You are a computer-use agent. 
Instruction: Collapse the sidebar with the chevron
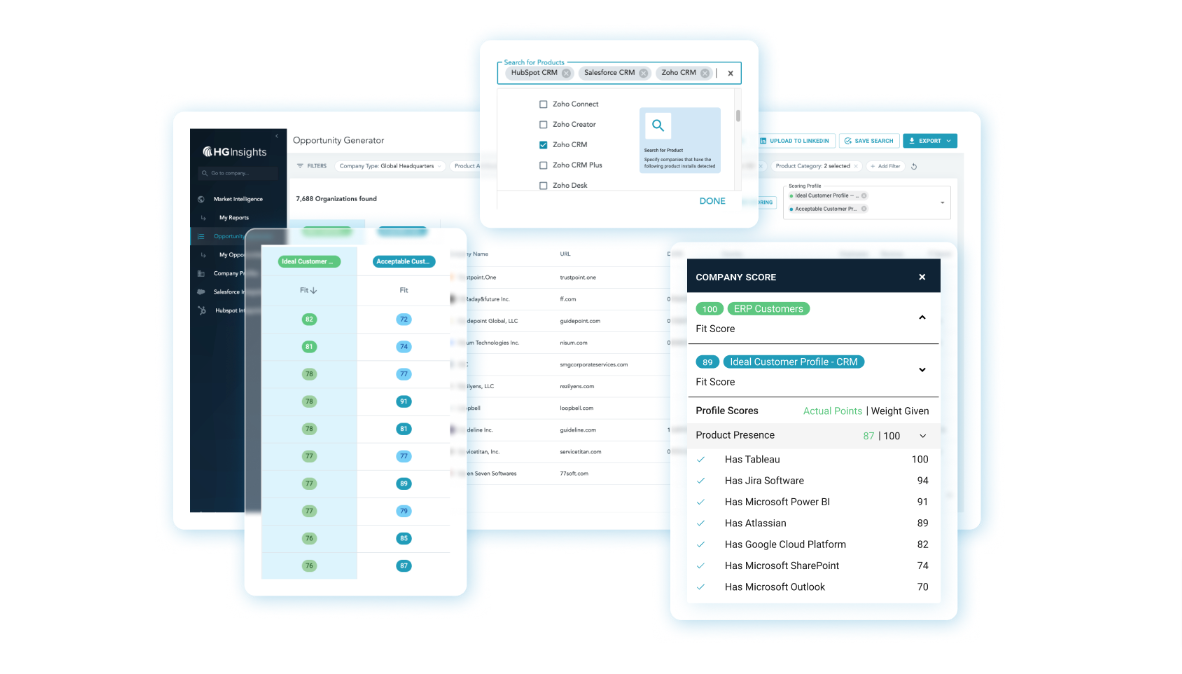coord(277,135)
